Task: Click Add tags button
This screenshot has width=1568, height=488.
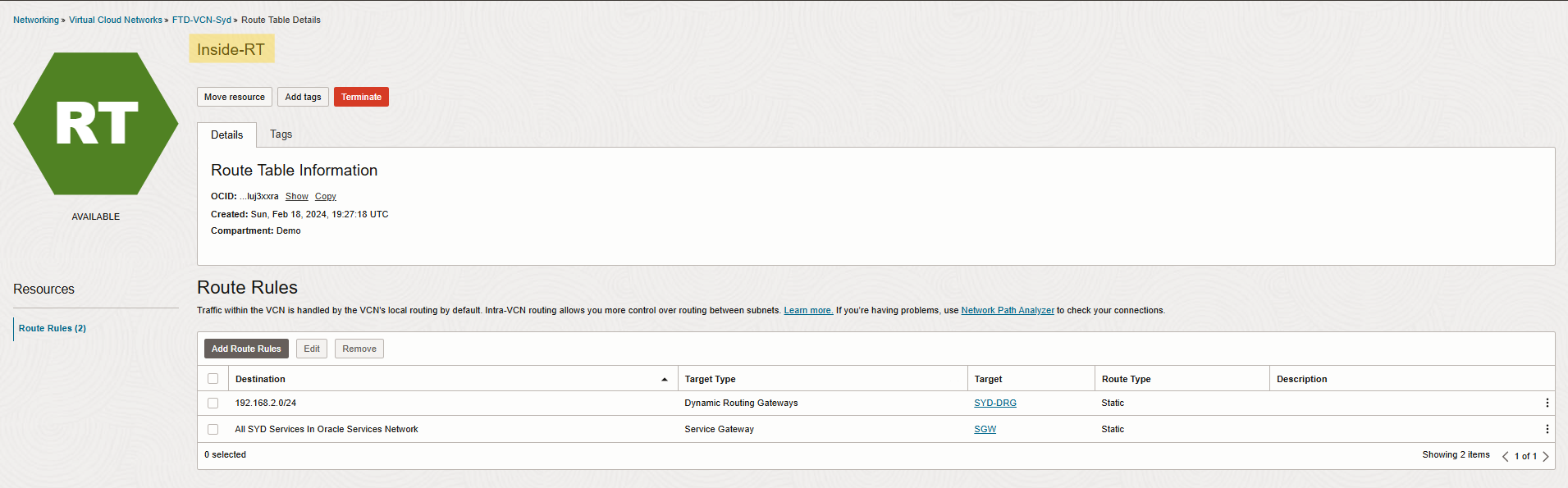Action: coord(303,97)
